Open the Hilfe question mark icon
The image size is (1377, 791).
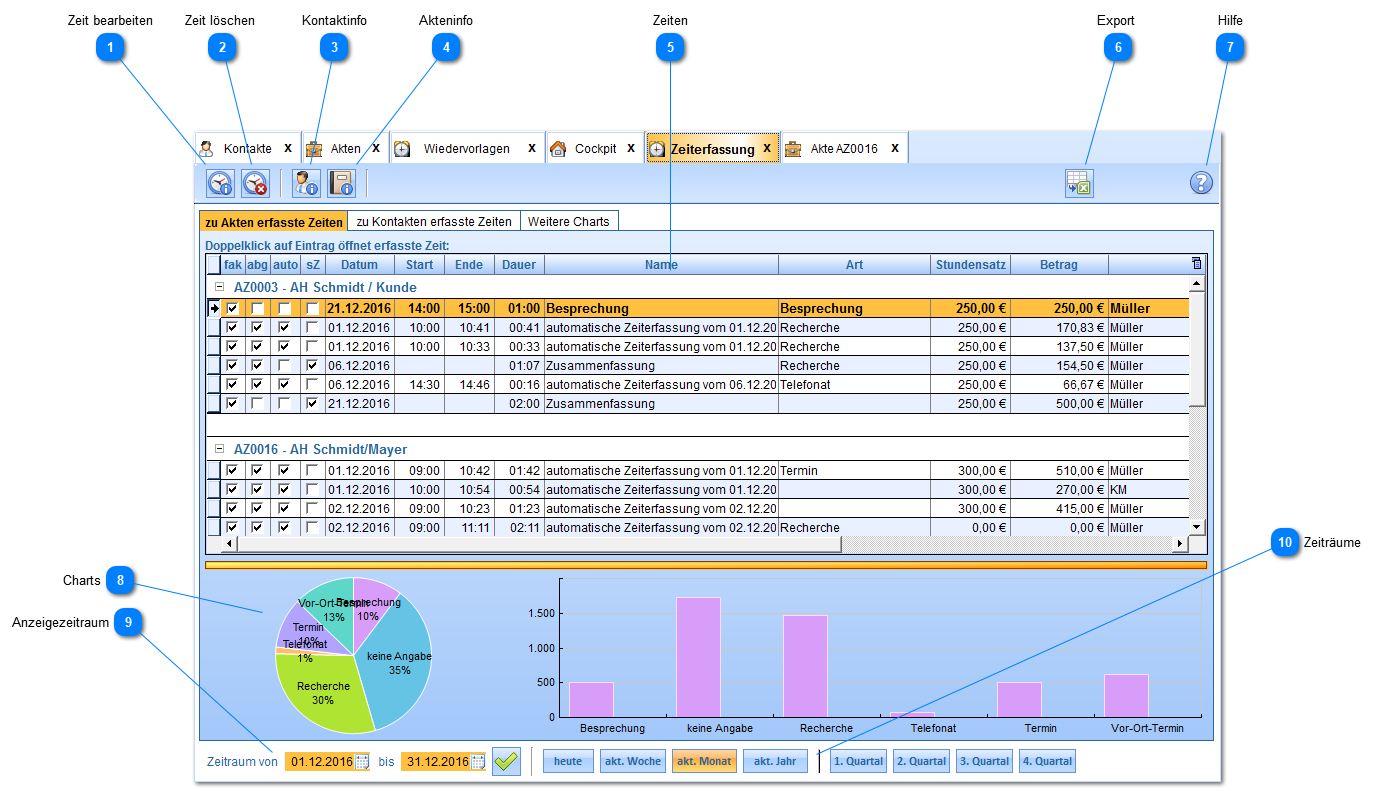tap(1201, 183)
